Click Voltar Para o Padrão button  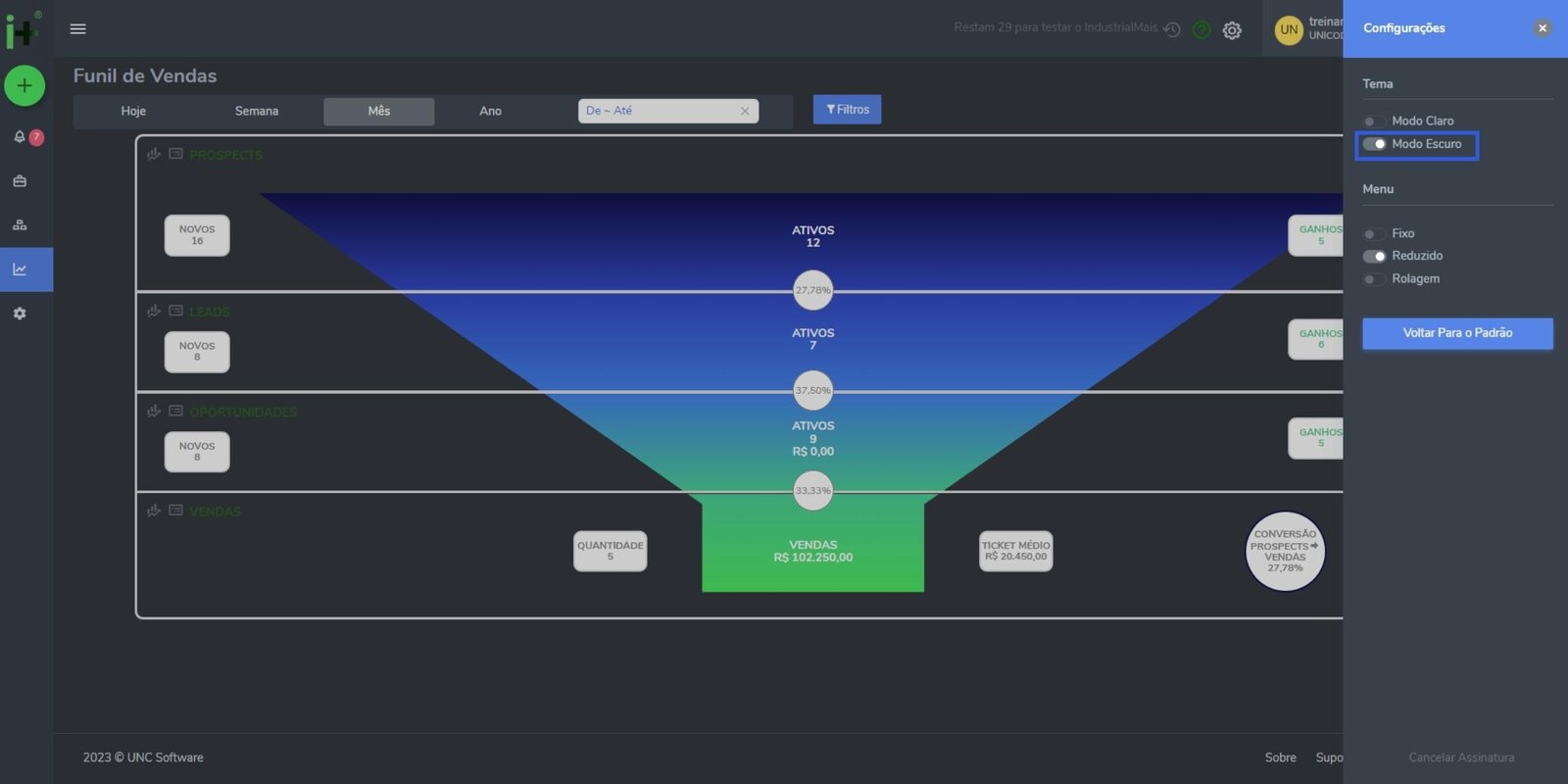click(1457, 333)
